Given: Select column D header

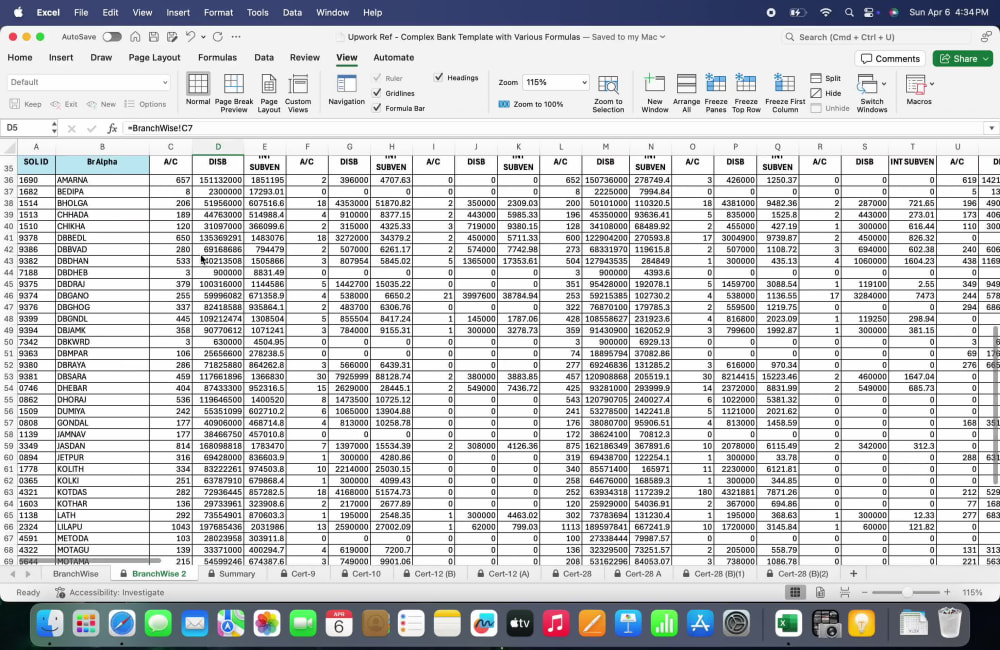Looking at the screenshot, I should (x=218, y=147).
